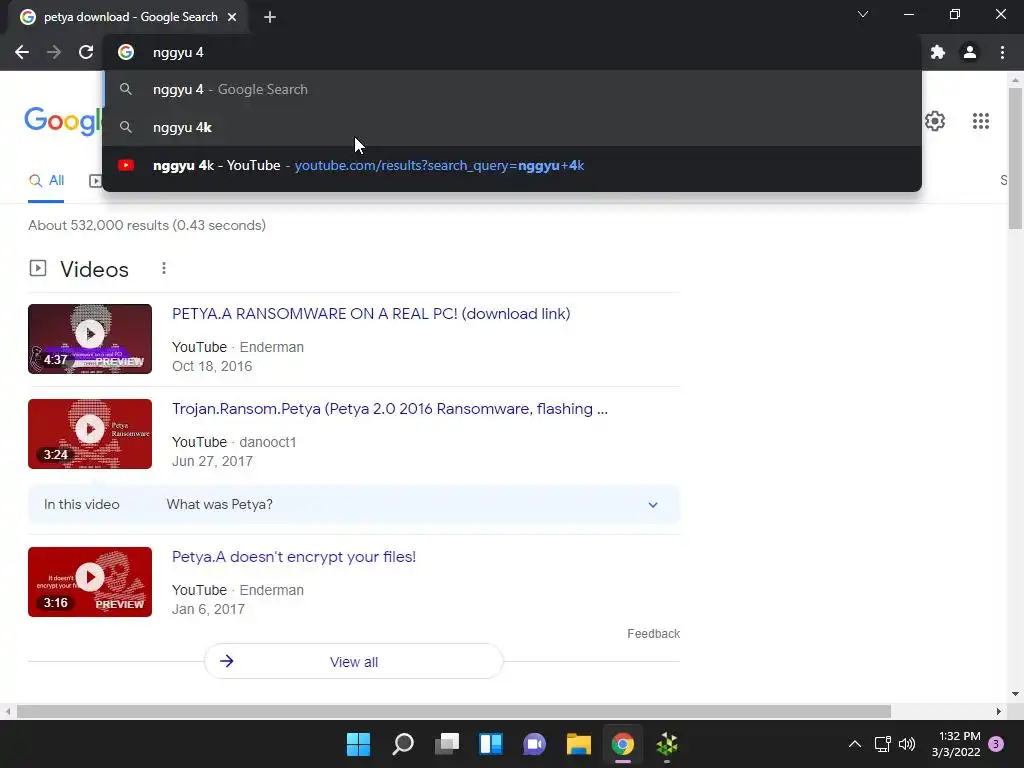Open a new tab with the plus button
The width and height of the screenshot is (1024, 768).
tap(270, 17)
